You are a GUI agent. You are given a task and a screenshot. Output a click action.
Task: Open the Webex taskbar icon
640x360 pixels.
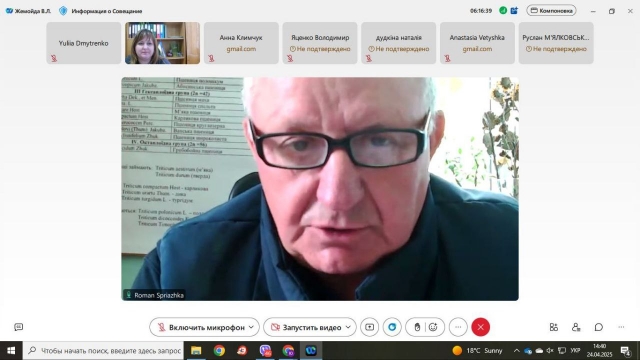pyautogui.click(x=311, y=351)
